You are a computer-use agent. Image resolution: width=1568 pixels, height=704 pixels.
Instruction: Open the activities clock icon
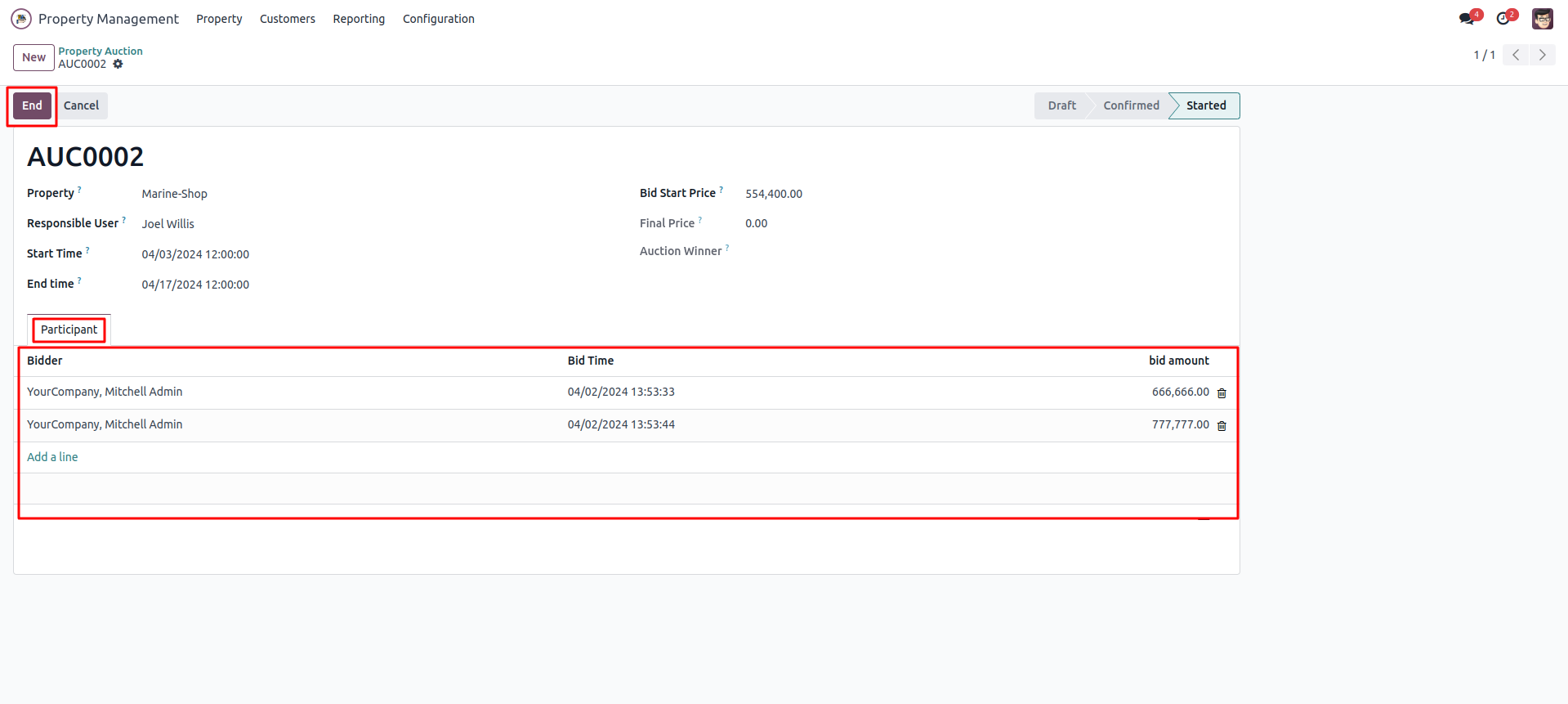[x=1503, y=19]
